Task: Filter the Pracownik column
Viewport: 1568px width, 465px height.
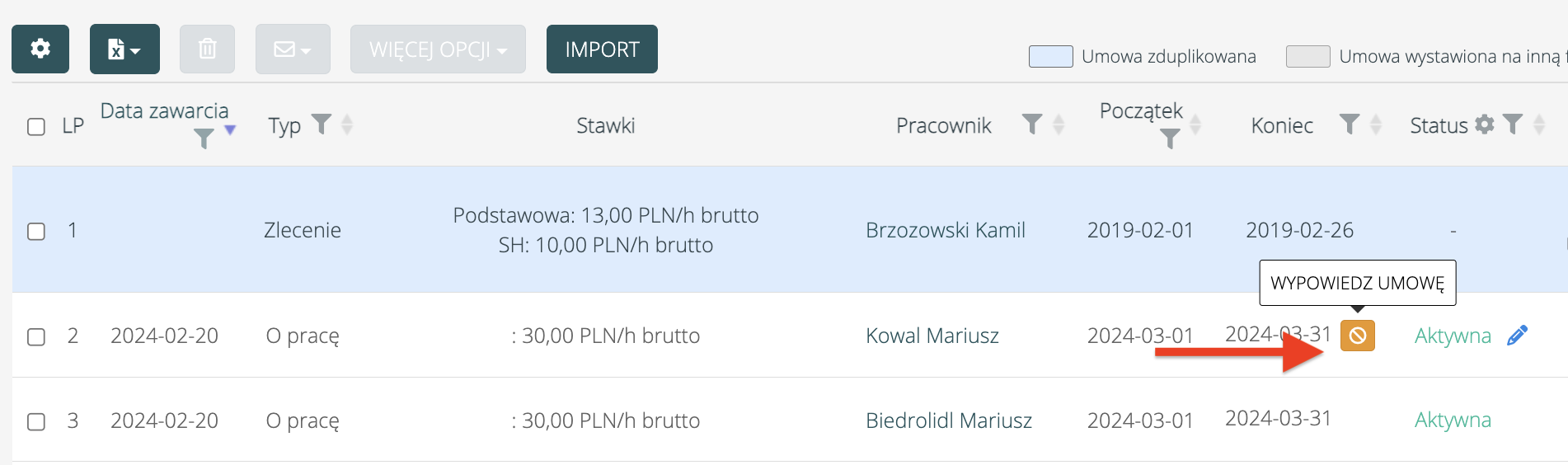Action: tap(1031, 124)
